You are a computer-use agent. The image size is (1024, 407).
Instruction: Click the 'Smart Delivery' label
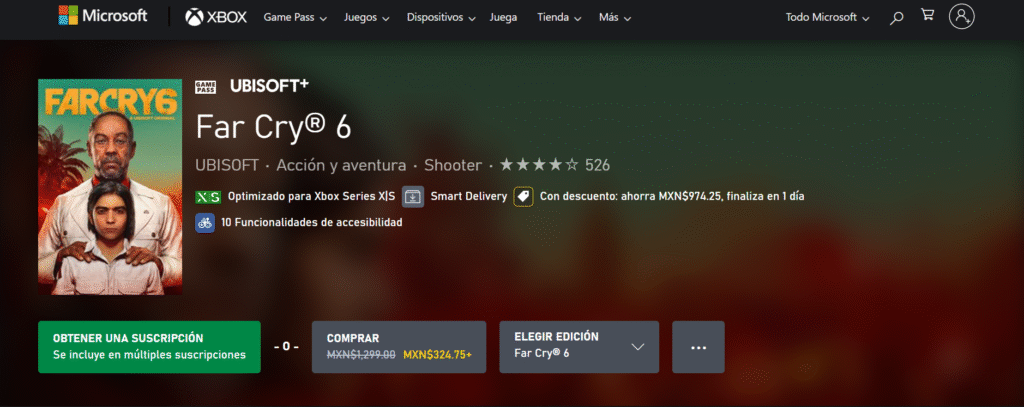pos(469,196)
